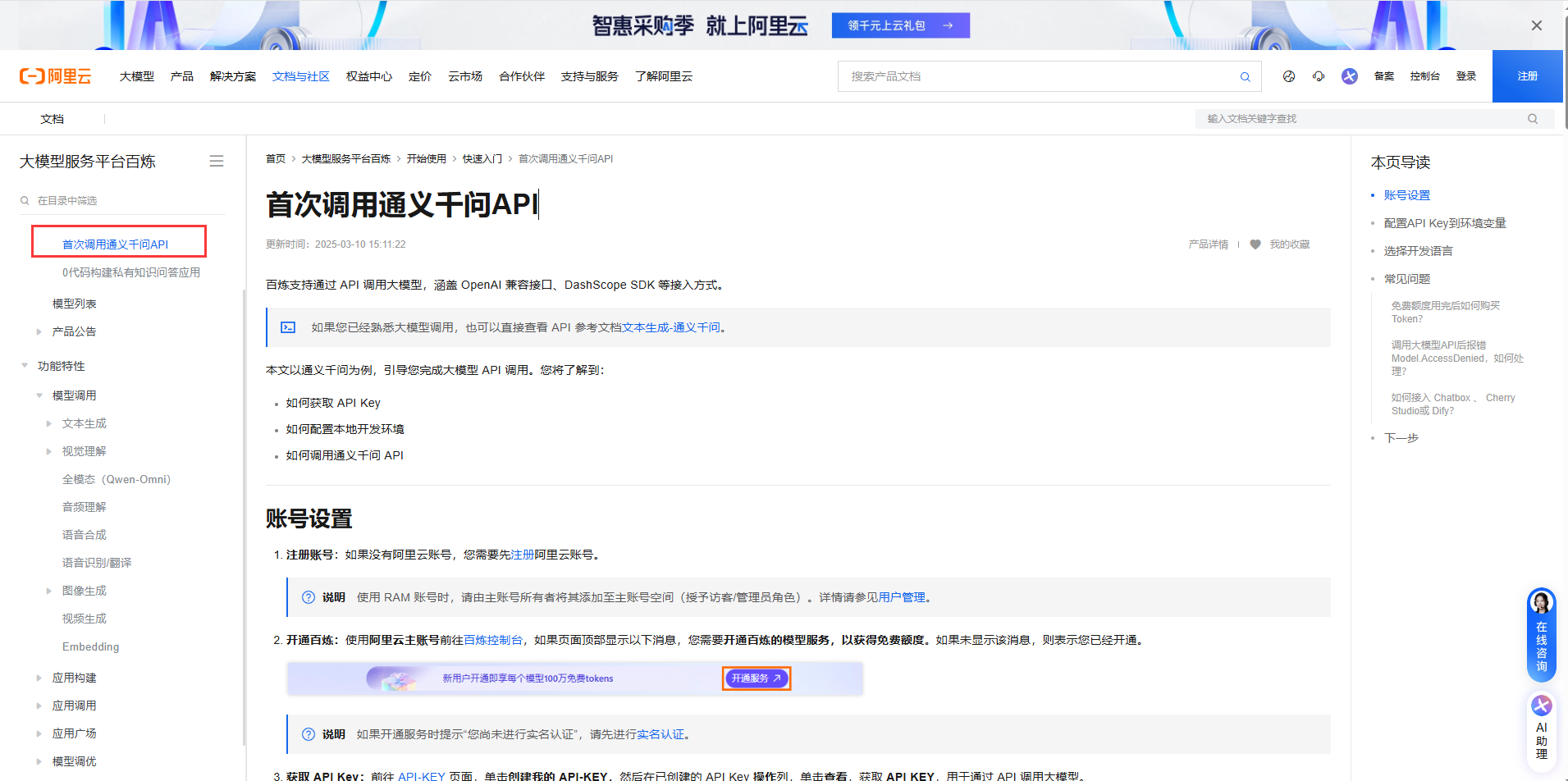Select 0代码构建私有知识问答应用 in sidebar
1568x781 pixels.
click(x=131, y=272)
